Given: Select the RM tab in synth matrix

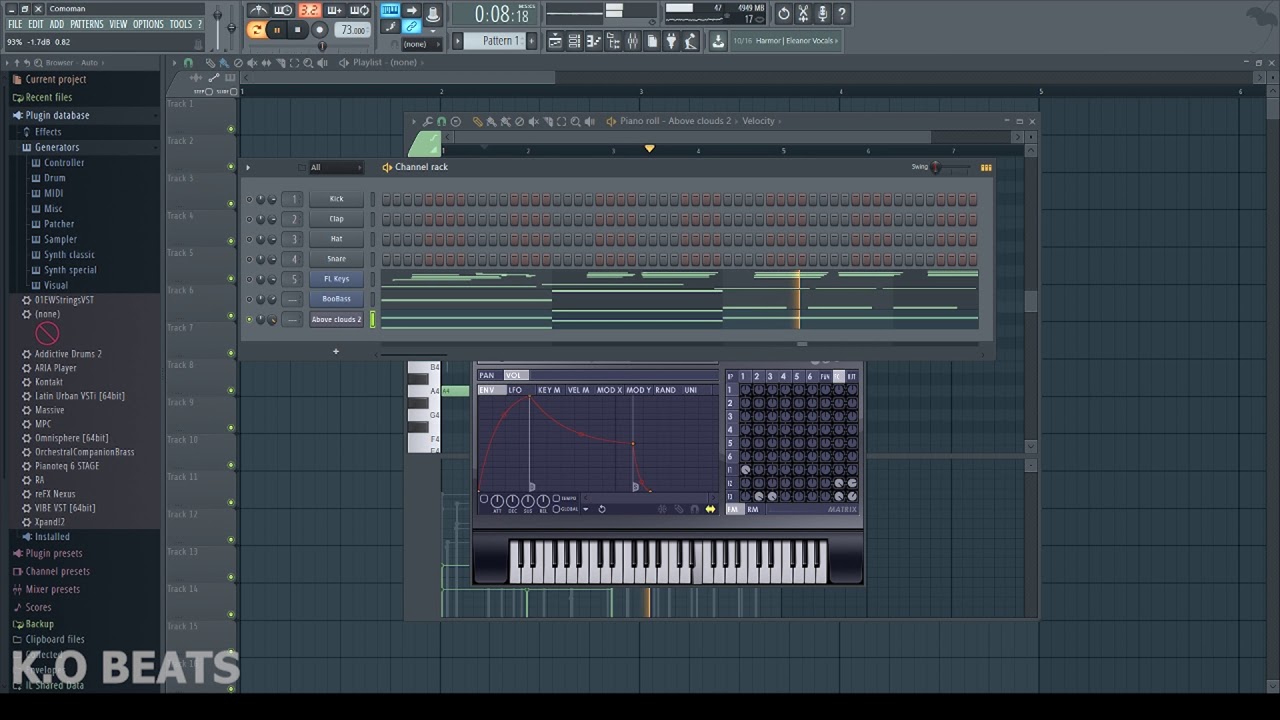Looking at the screenshot, I should [753, 509].
